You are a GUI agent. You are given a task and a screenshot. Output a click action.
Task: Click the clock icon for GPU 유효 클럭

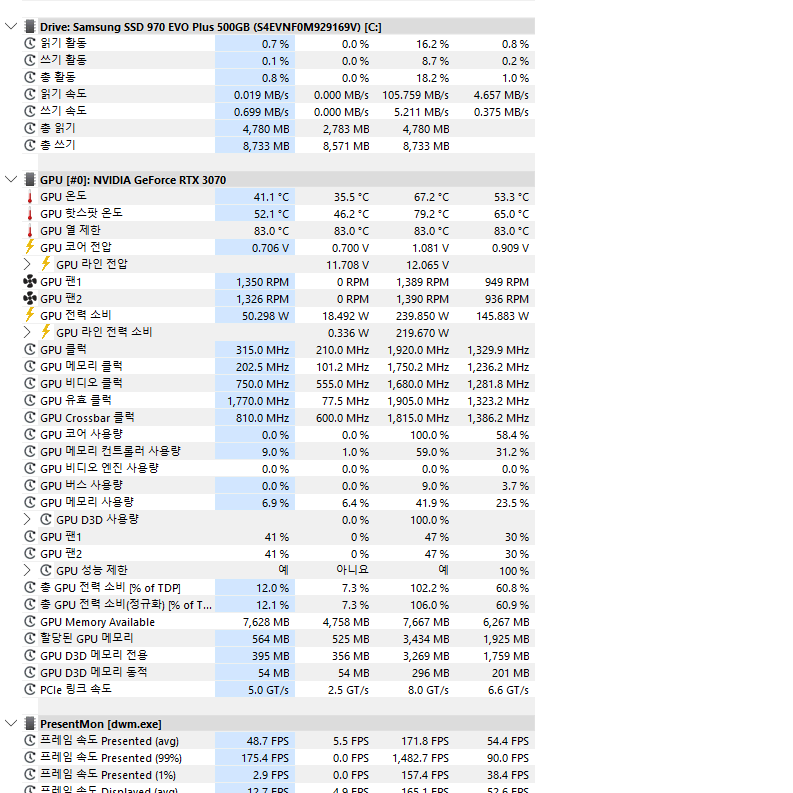[x=30, y=401]
